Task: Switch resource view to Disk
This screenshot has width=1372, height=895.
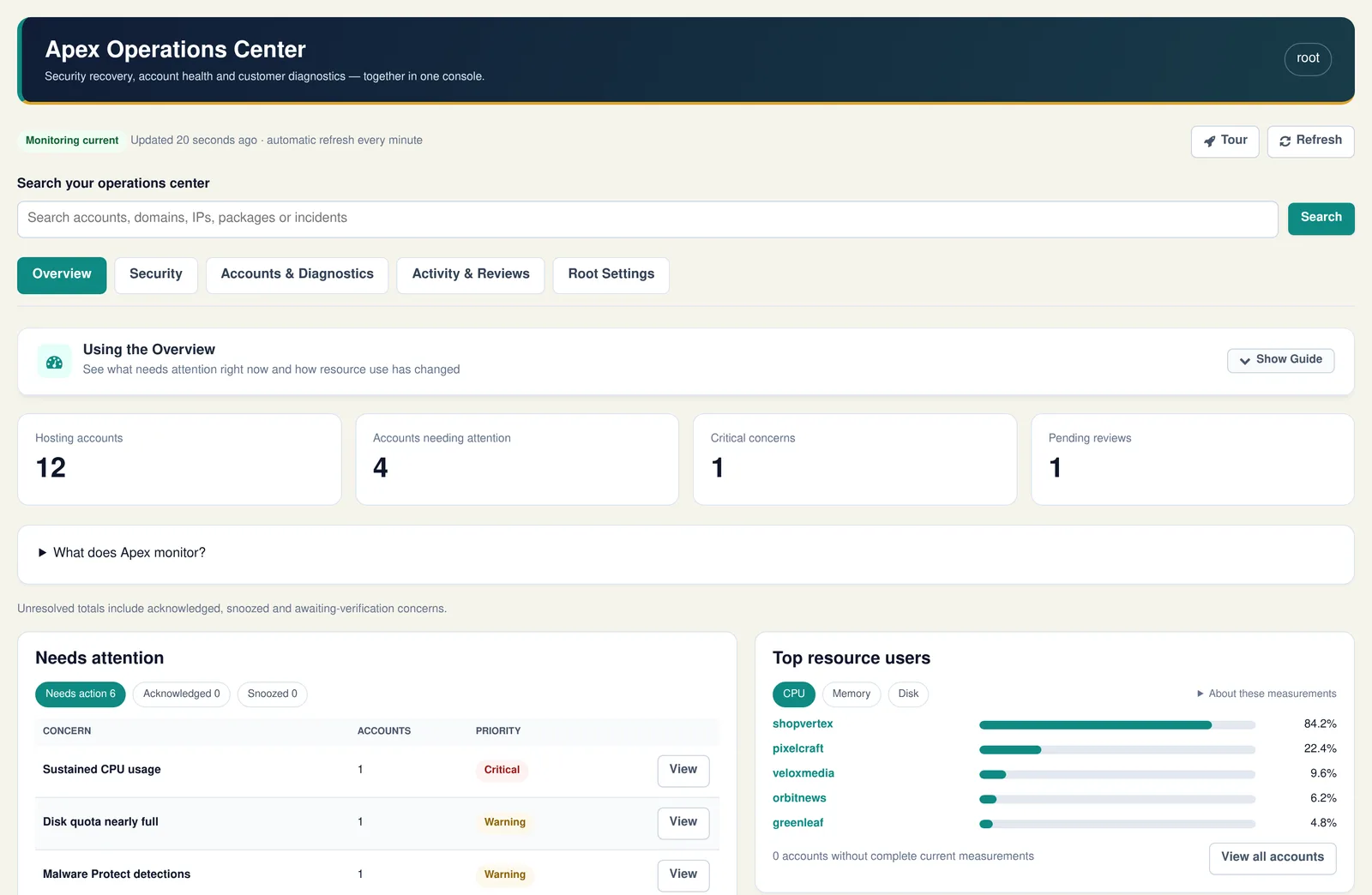Action: click(908, 694)
